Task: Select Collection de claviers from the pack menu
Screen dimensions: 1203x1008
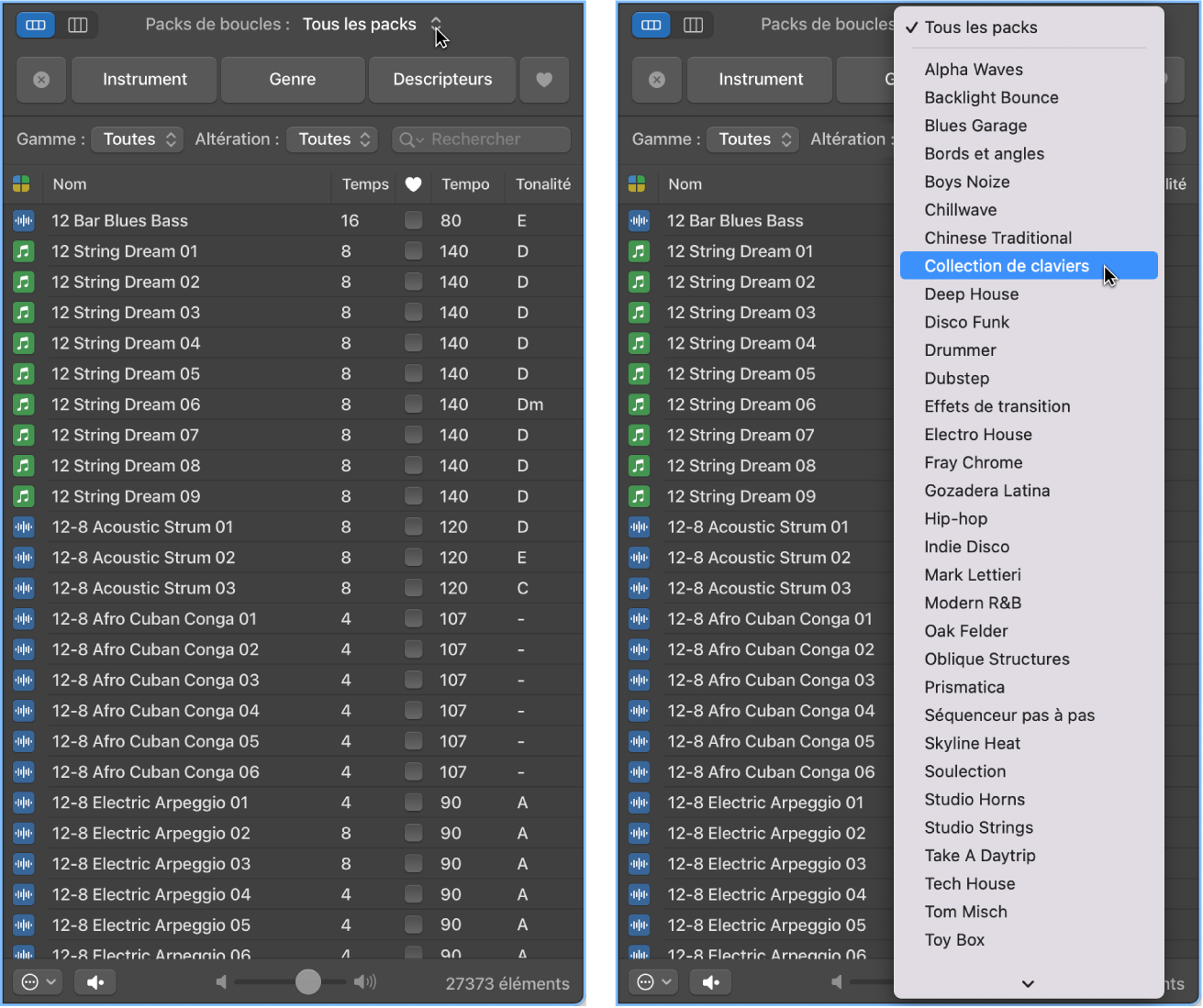Action: [1007, 266]
